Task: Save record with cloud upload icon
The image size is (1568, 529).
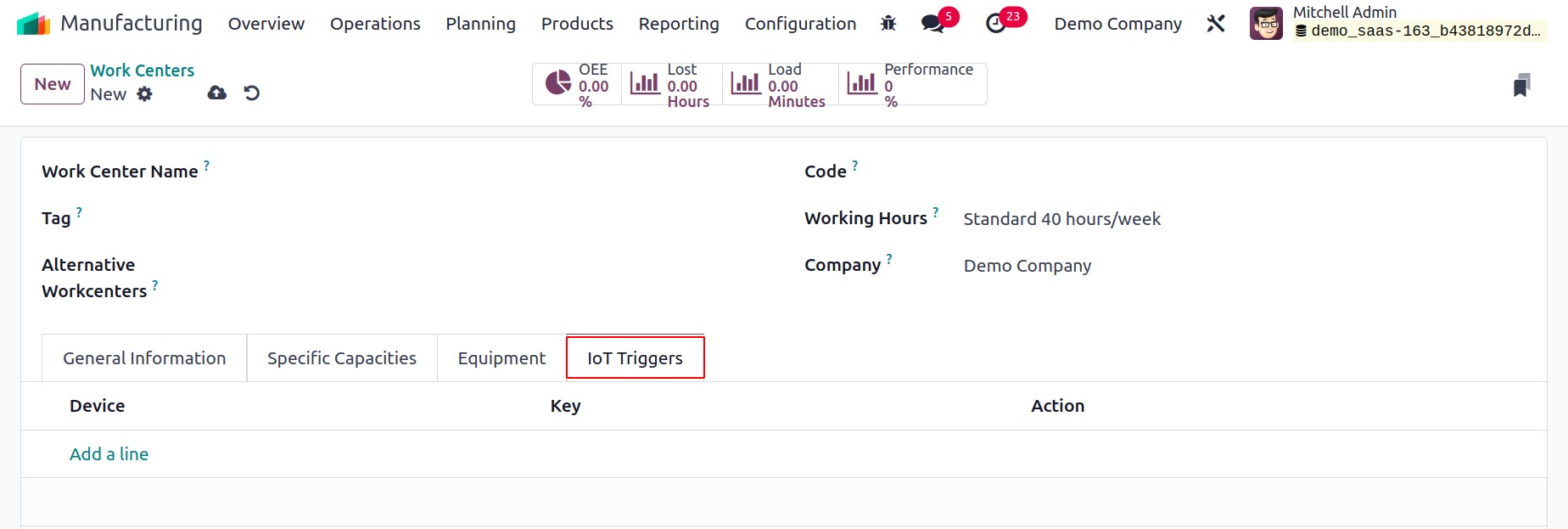Action: pos(217,93)
